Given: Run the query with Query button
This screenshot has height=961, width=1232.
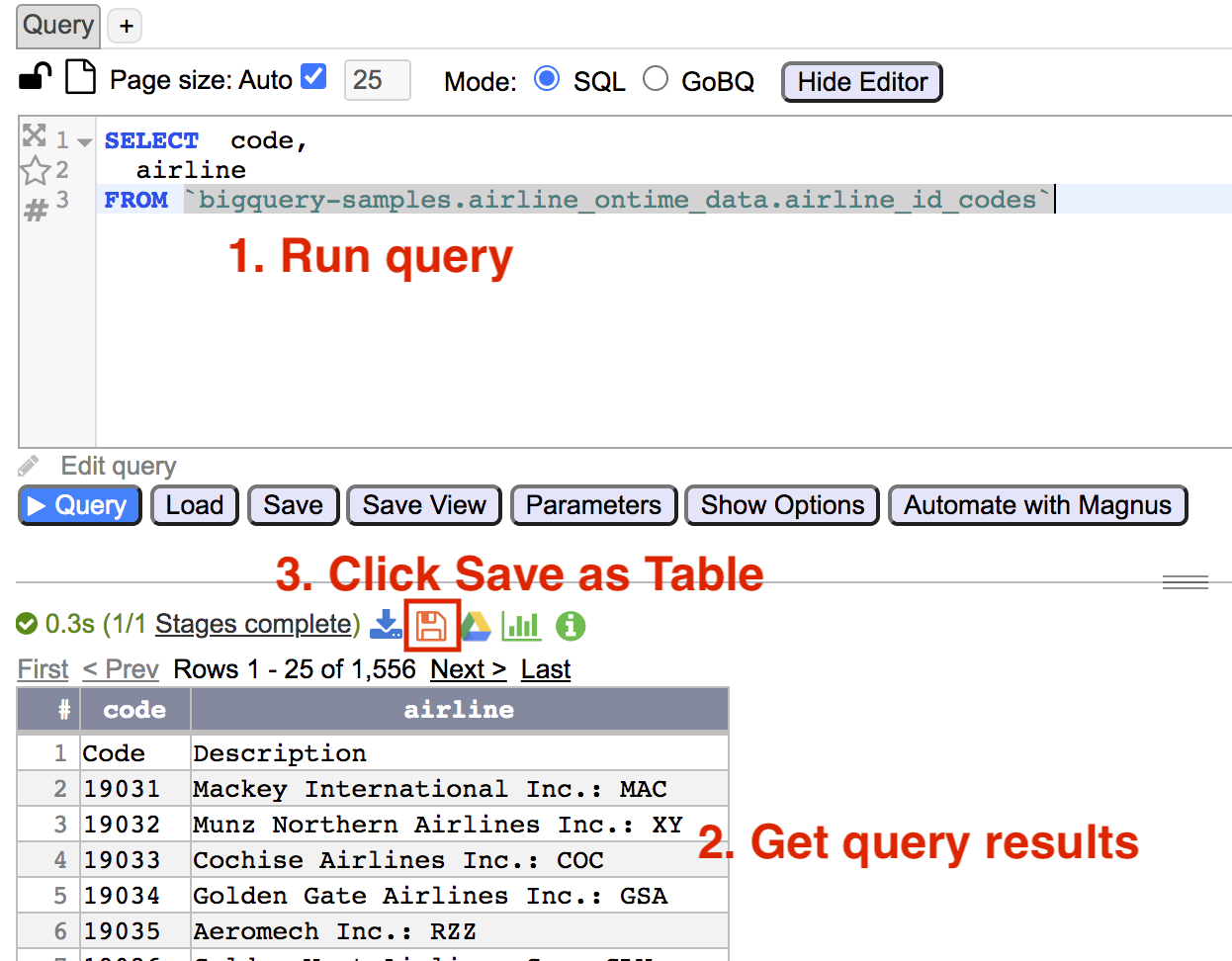Looking at the screenshot, I should (x=79, y=505).
